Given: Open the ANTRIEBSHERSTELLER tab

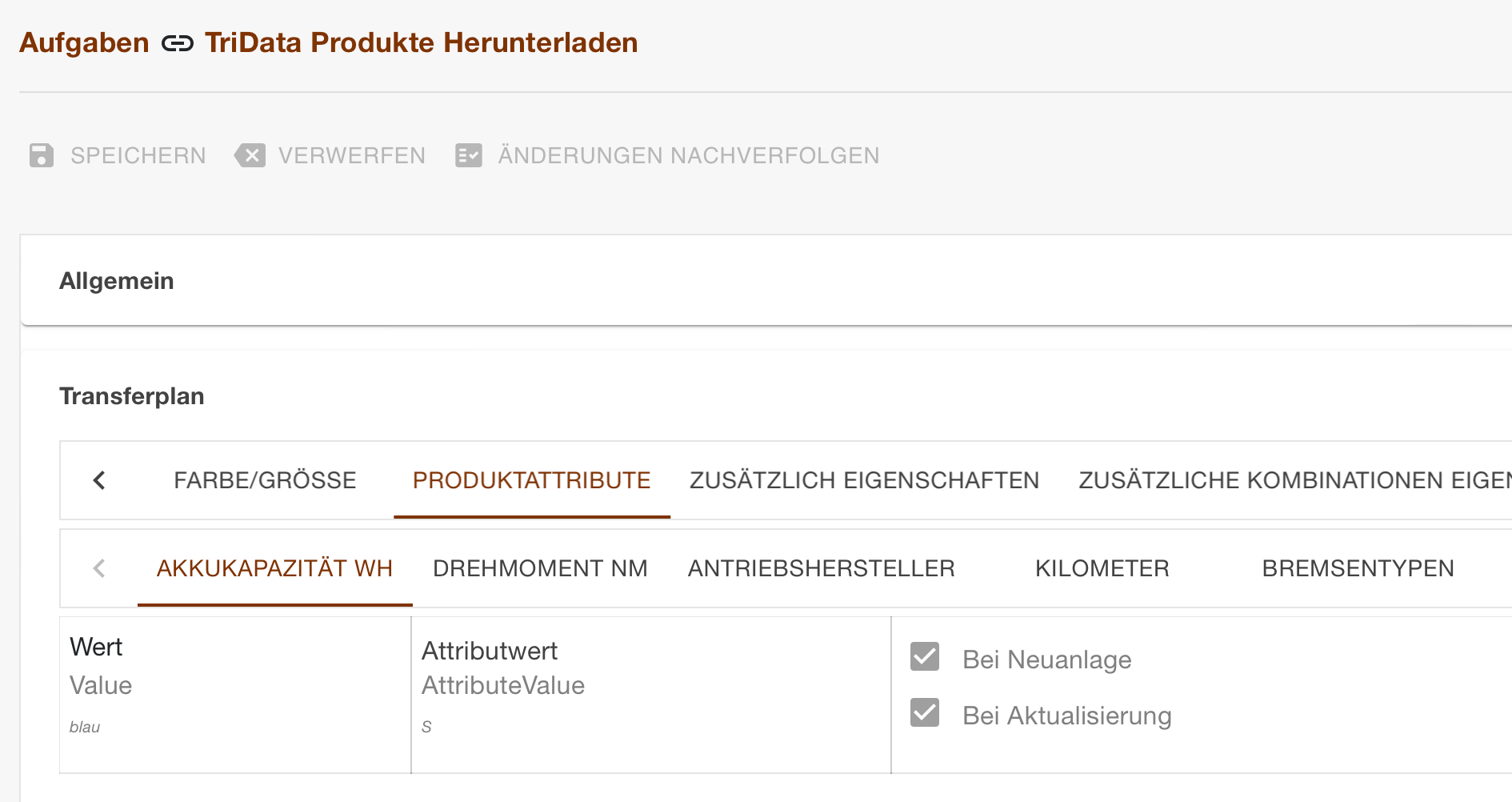Looking at the screenshot, I should pyautogui.click(x=822, y=568).
